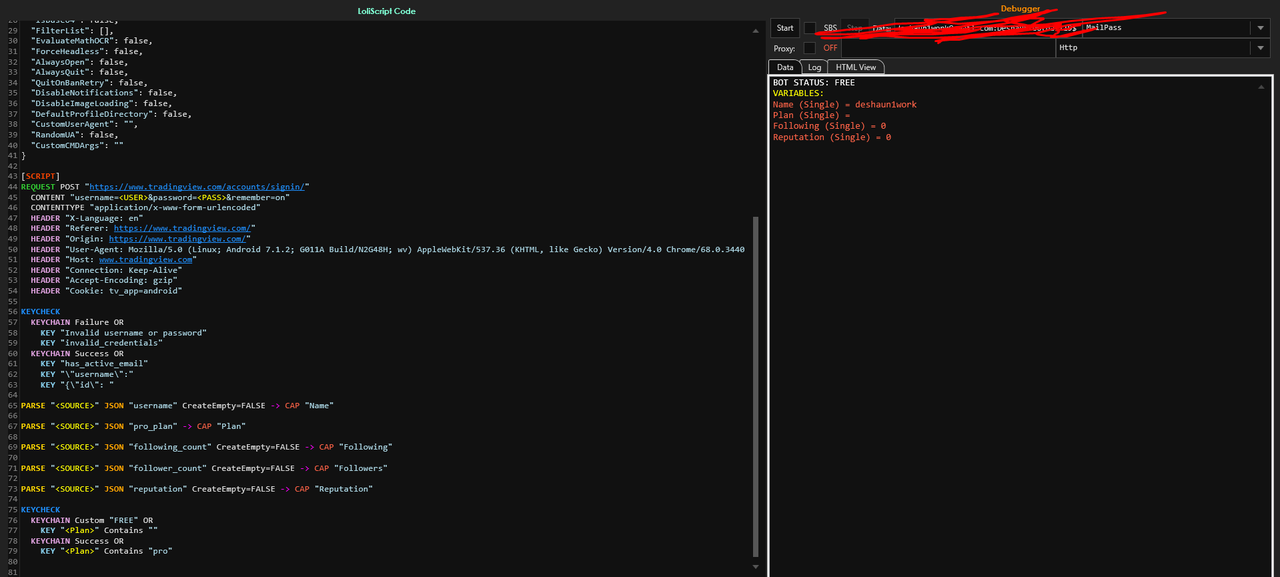Click the CONTENT username/password line
This screenshot has width=1280, height=577.
click(x=160, y=197)
